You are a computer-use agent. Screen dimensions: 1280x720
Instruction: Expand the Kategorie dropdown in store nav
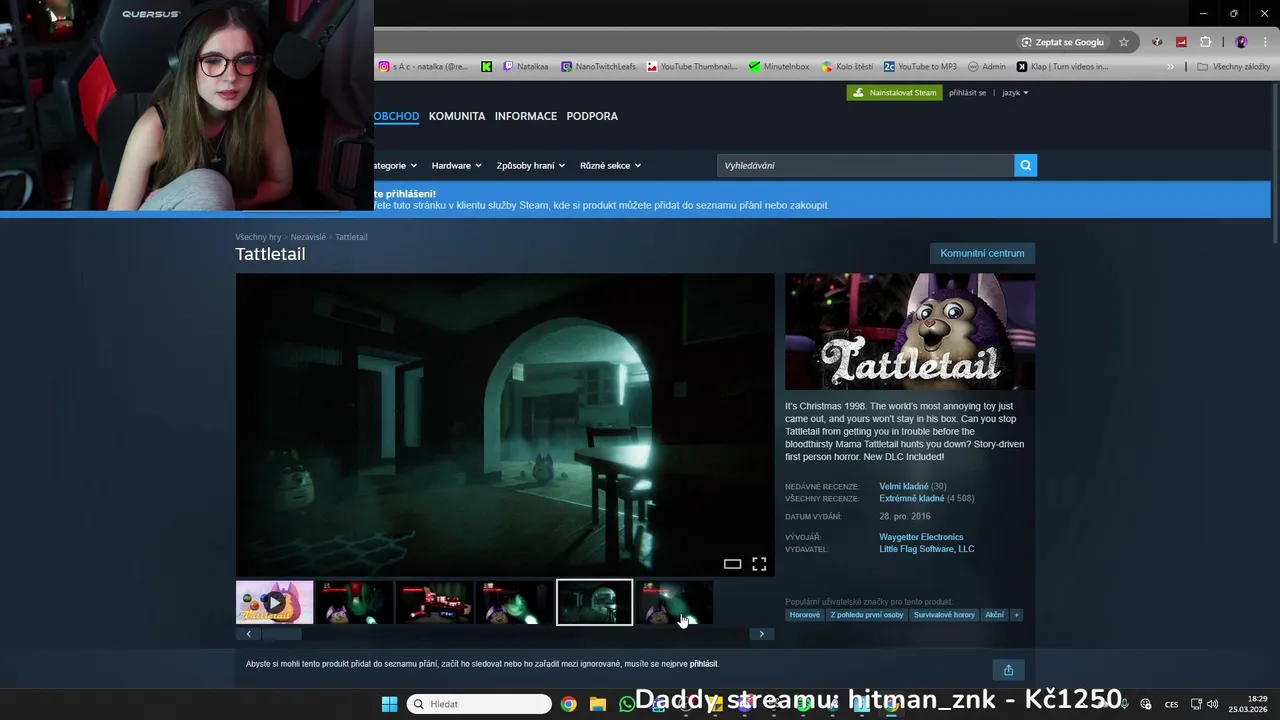[x=395, y=166]
